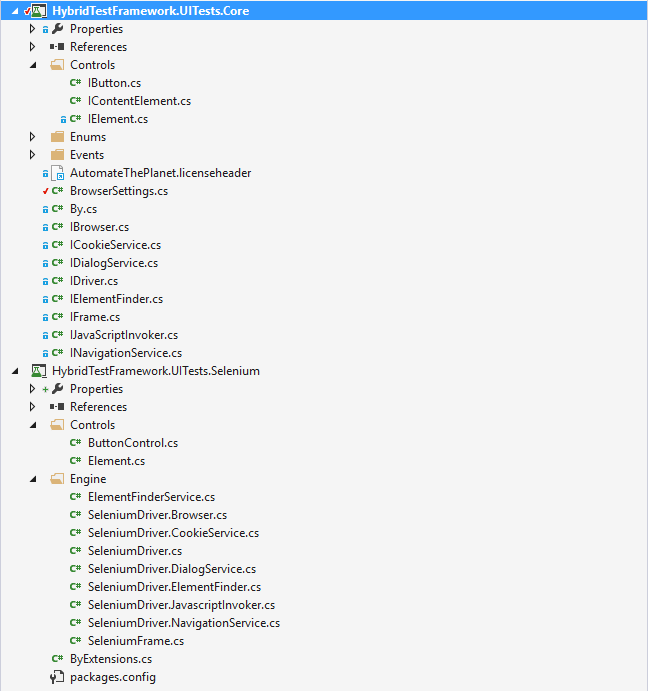Collapse the Engine folder
The image size is (648, 691).
[33, 479]
